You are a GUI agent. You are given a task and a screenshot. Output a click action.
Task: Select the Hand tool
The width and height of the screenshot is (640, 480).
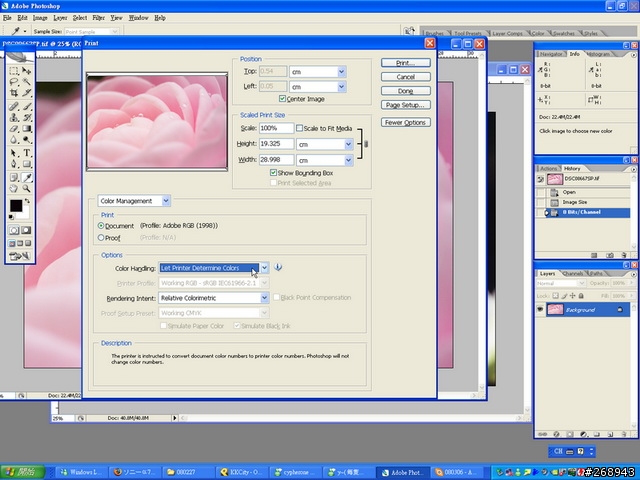pyautogui.click(x=14, y=189)
